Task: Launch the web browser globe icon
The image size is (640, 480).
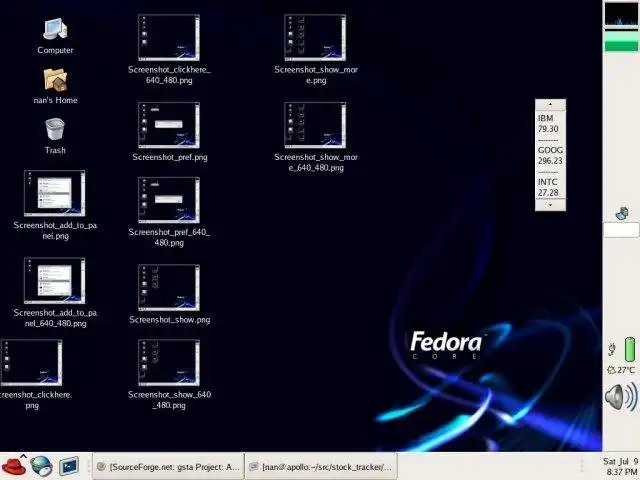Action: (41, 467)
